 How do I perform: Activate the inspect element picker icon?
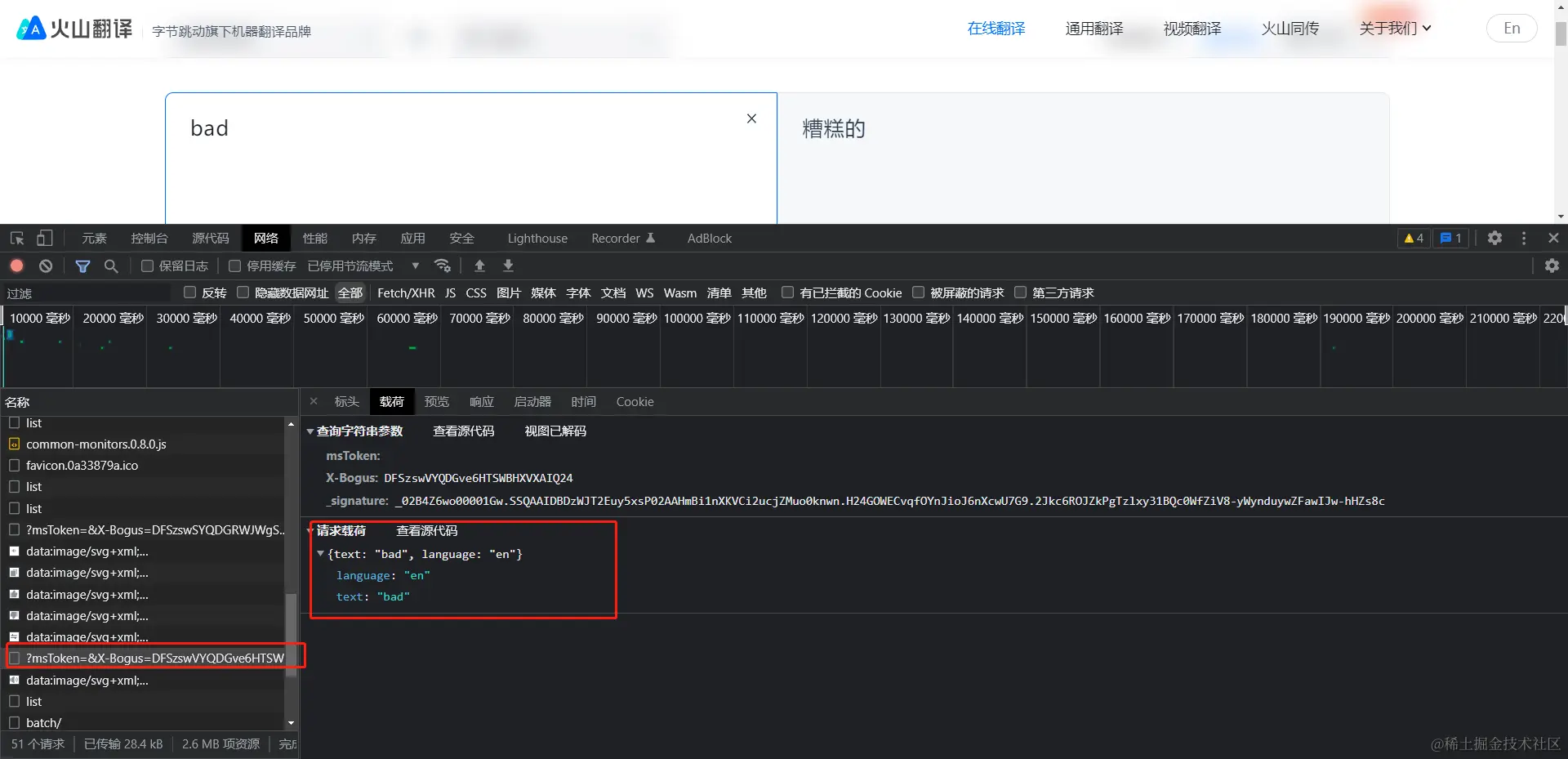click(x=17, y=239)
